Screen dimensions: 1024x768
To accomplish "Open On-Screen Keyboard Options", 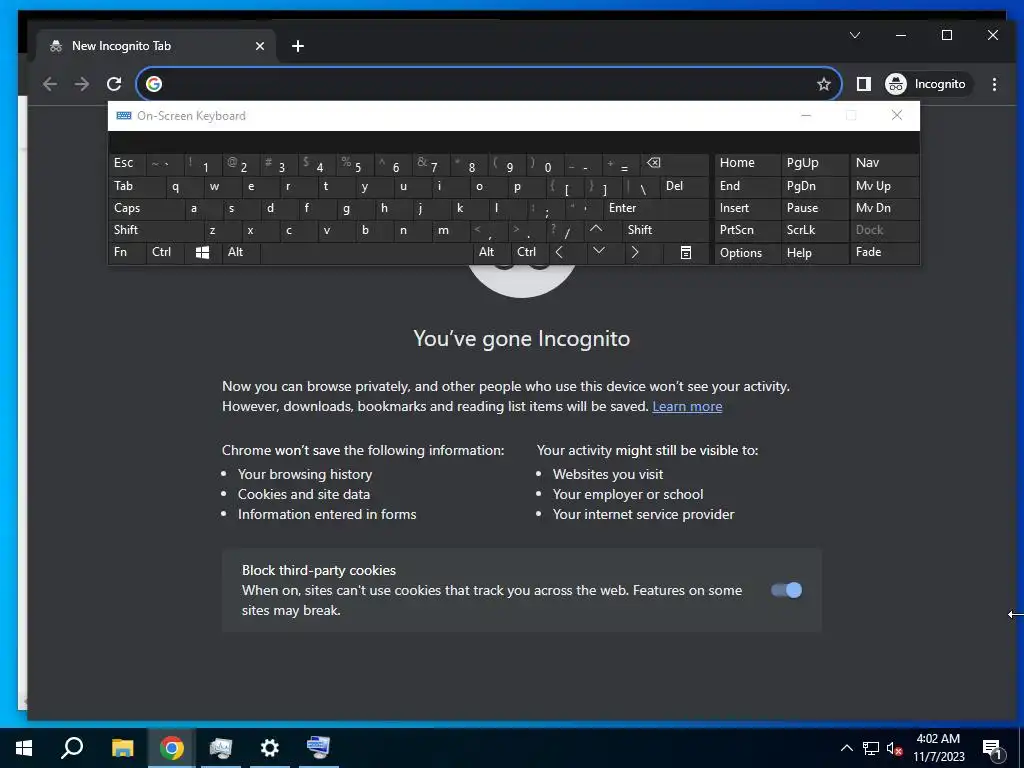I will [748, 253].
